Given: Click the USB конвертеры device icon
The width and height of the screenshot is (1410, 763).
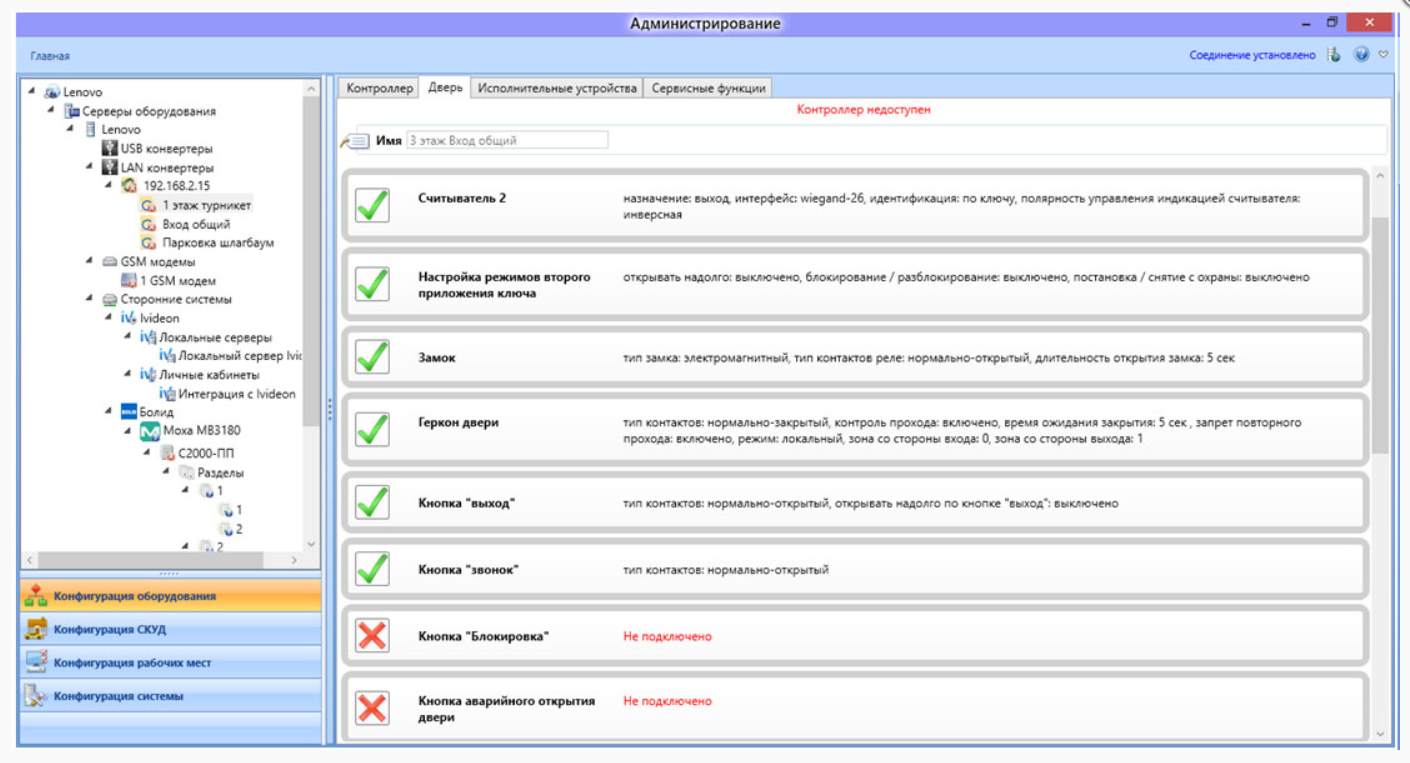Looking at the screenshot, I should pos(109,149).
